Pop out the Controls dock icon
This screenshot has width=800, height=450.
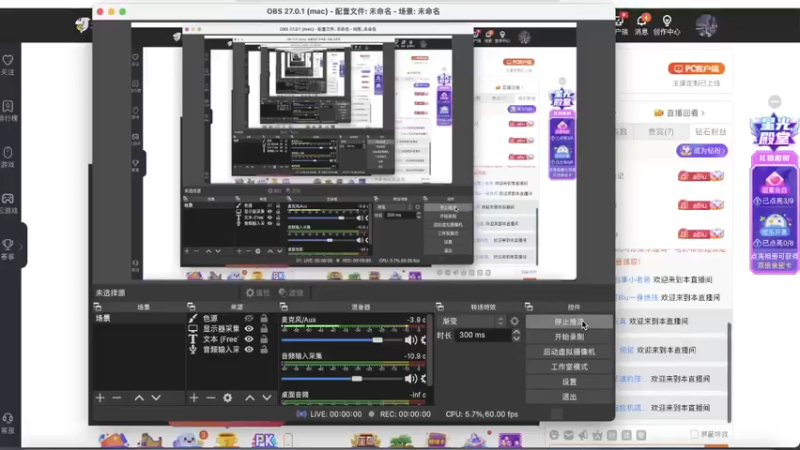pos(529,307)
